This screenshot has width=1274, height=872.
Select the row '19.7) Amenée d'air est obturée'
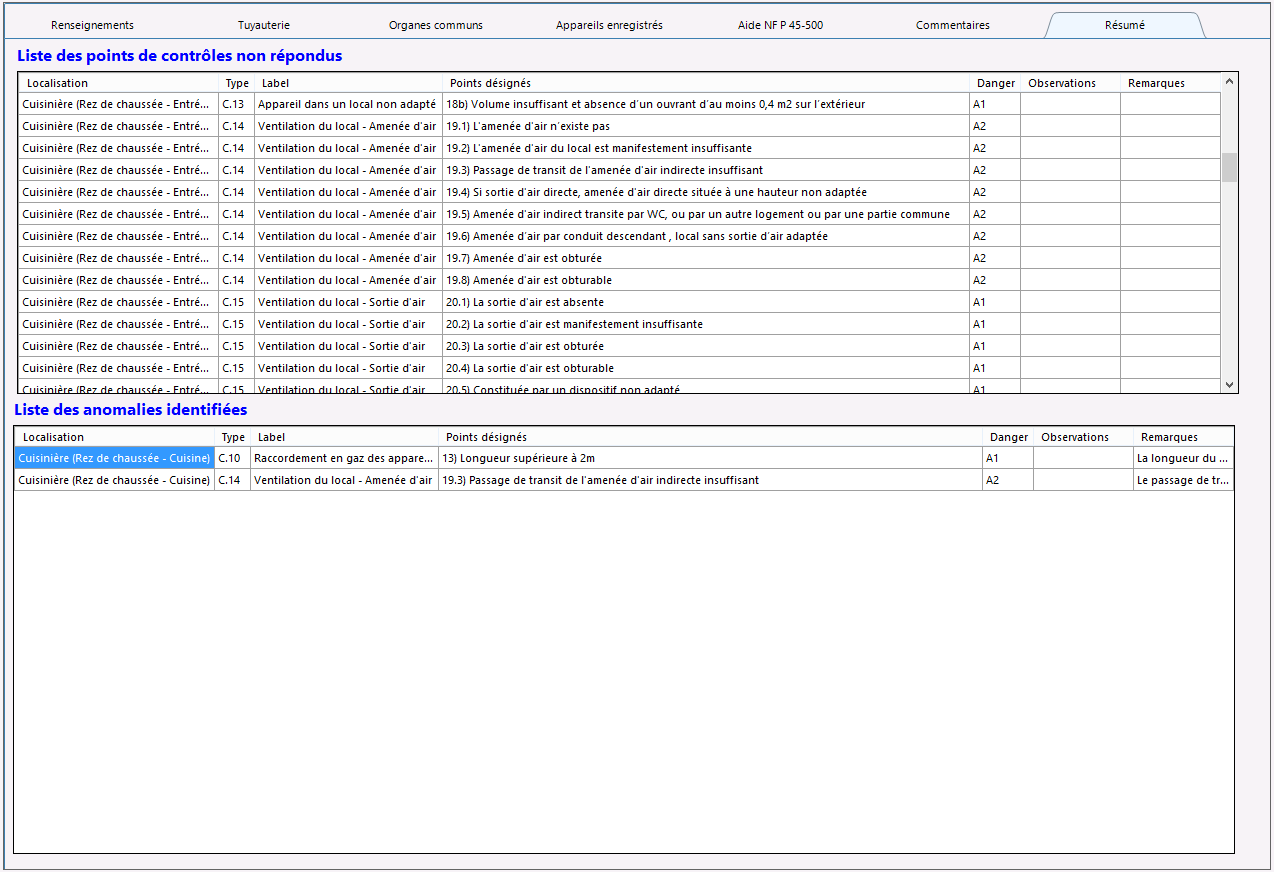tap(620, 258)
